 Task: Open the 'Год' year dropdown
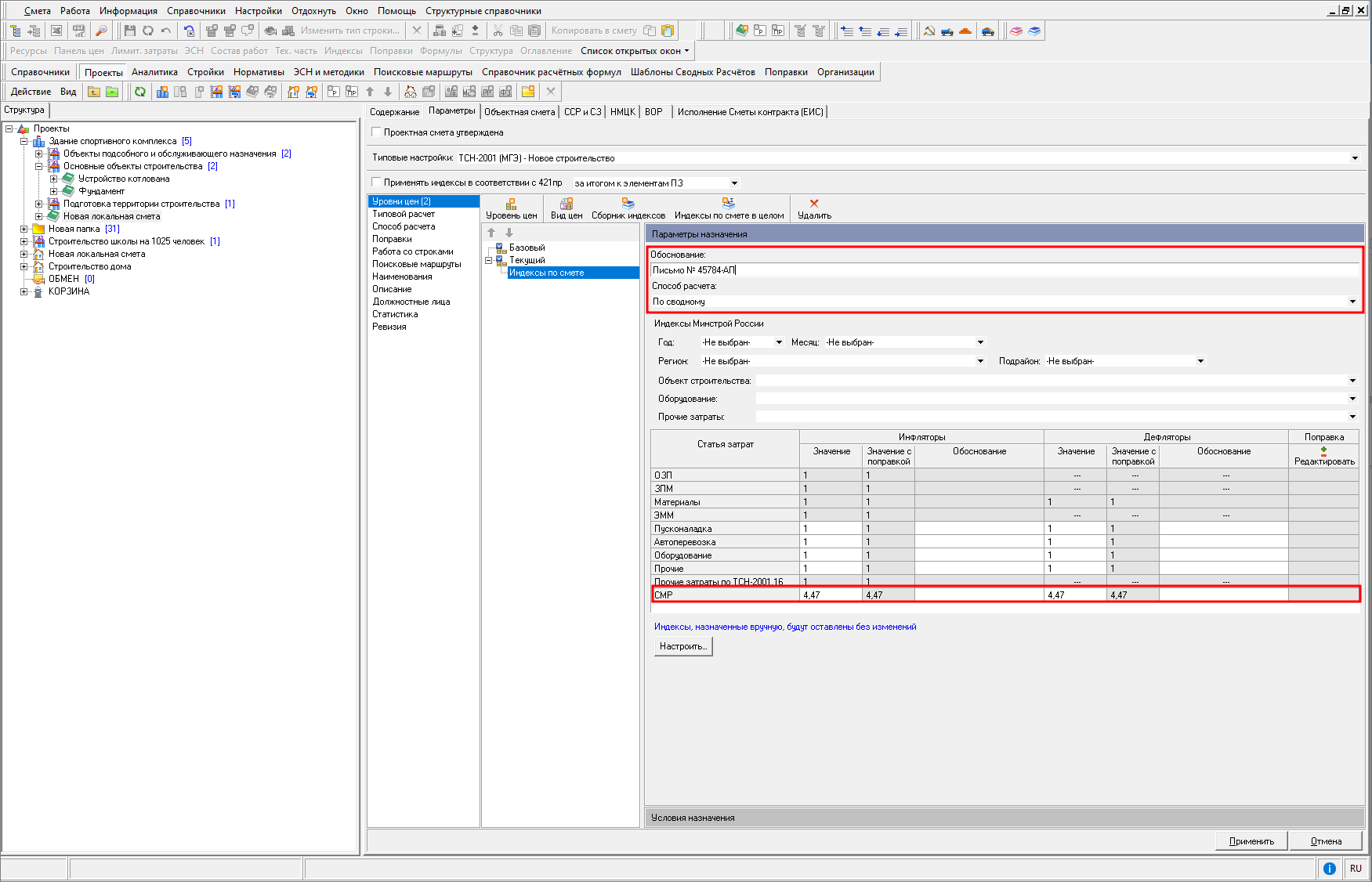point(778,342)
